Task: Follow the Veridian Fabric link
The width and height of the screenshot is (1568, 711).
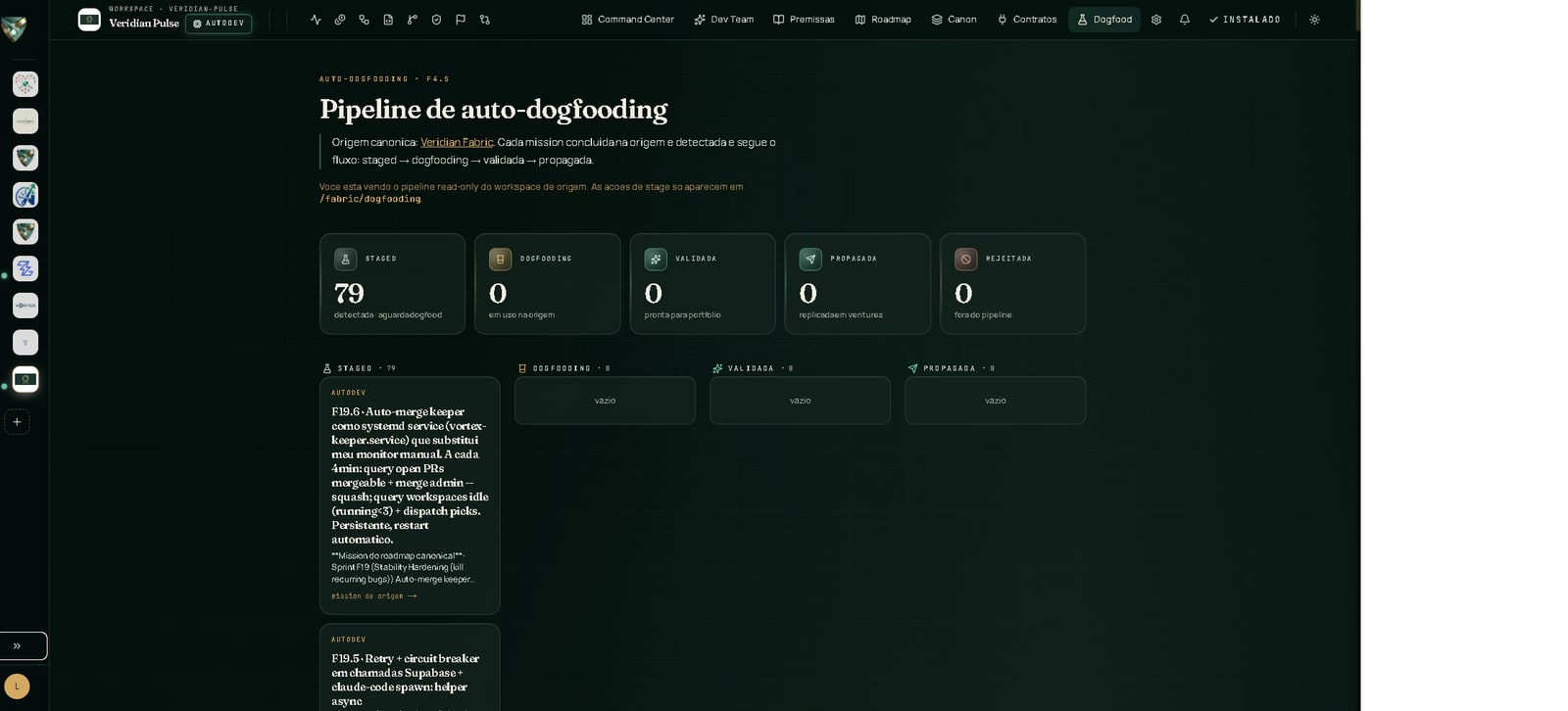Action: click(457, 142)
